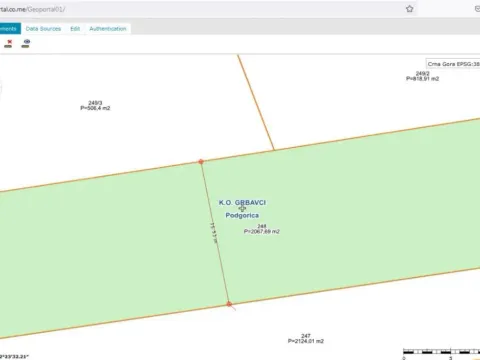Click the browser address bar URL

coord(33,9)
